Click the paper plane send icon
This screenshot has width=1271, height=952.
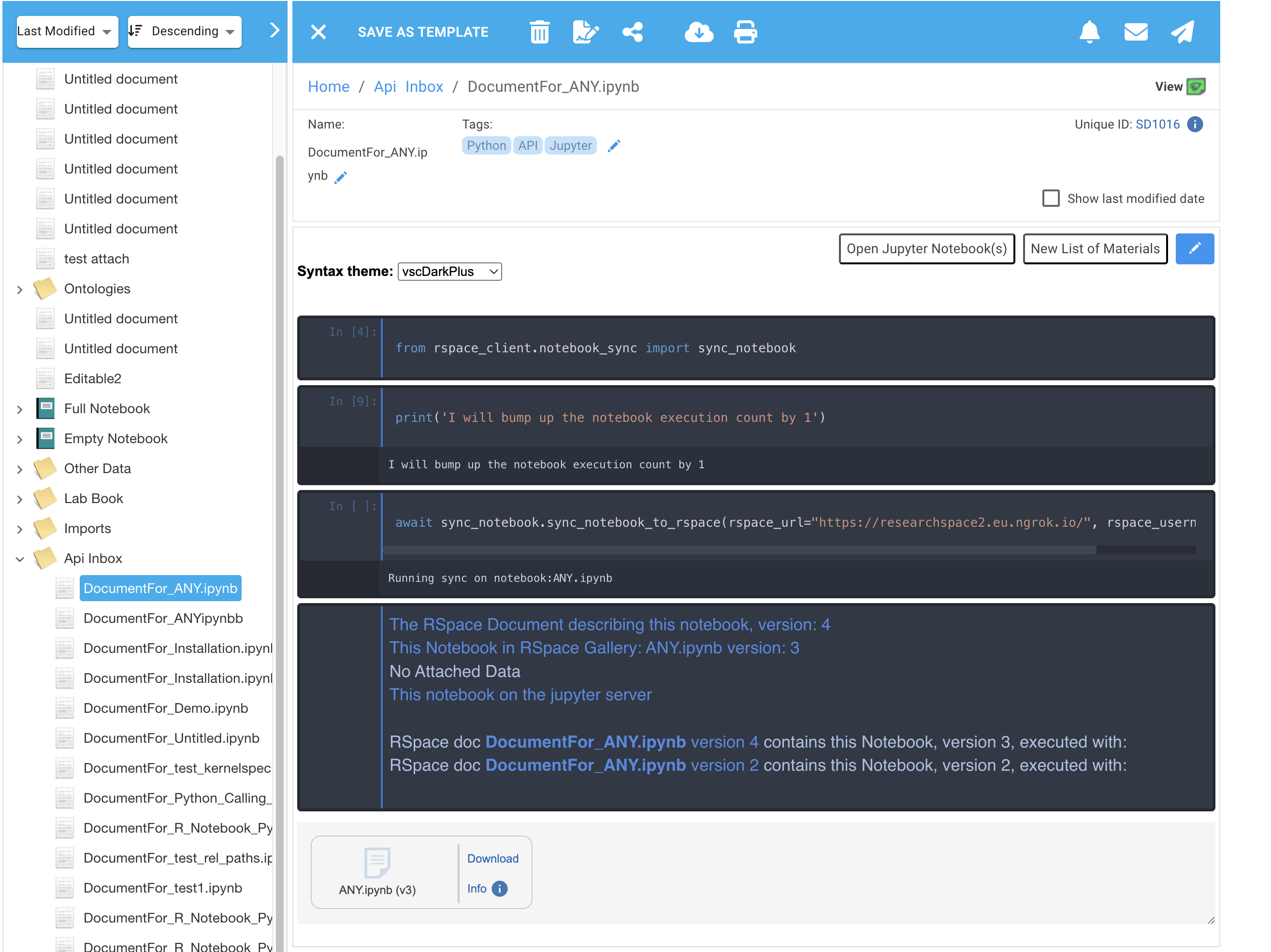point(1182,32)
